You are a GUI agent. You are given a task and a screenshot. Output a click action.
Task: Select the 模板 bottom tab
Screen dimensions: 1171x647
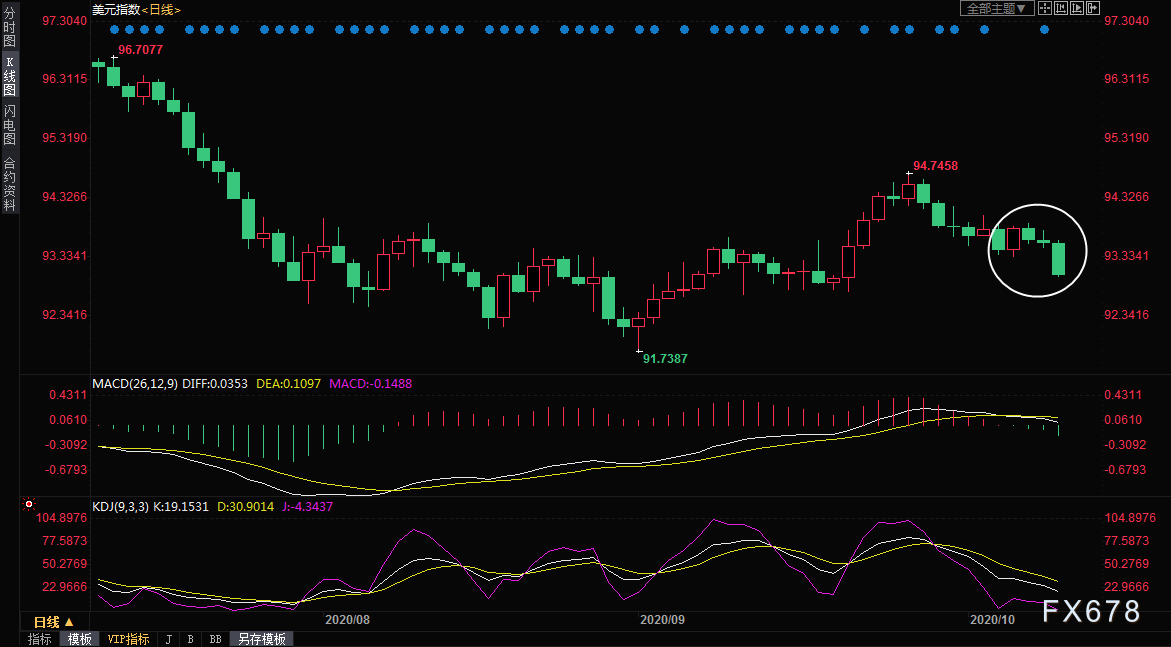tap(80, 639)
